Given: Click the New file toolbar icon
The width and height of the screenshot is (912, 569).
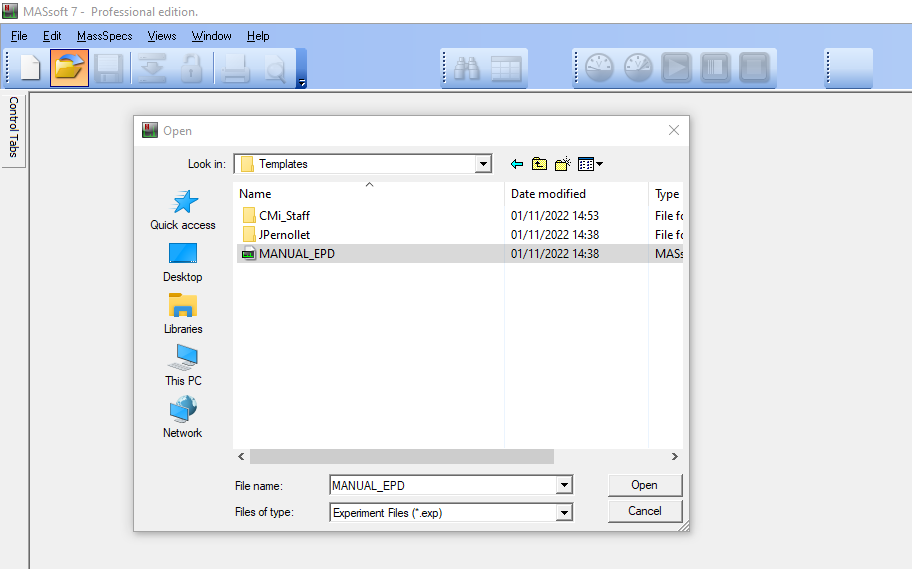Looking at the screenshot, I should point(31,68).
